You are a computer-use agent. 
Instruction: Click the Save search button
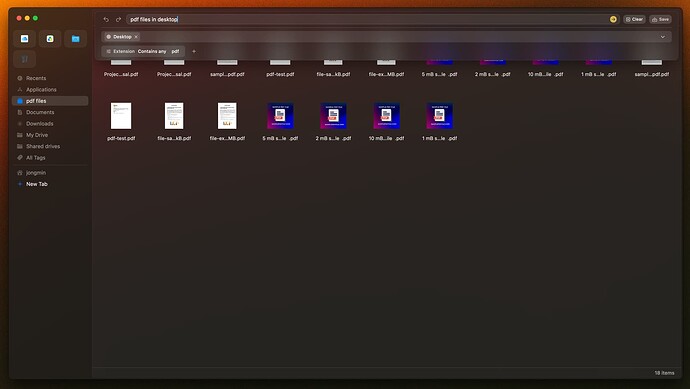click(x=661, y=19)
